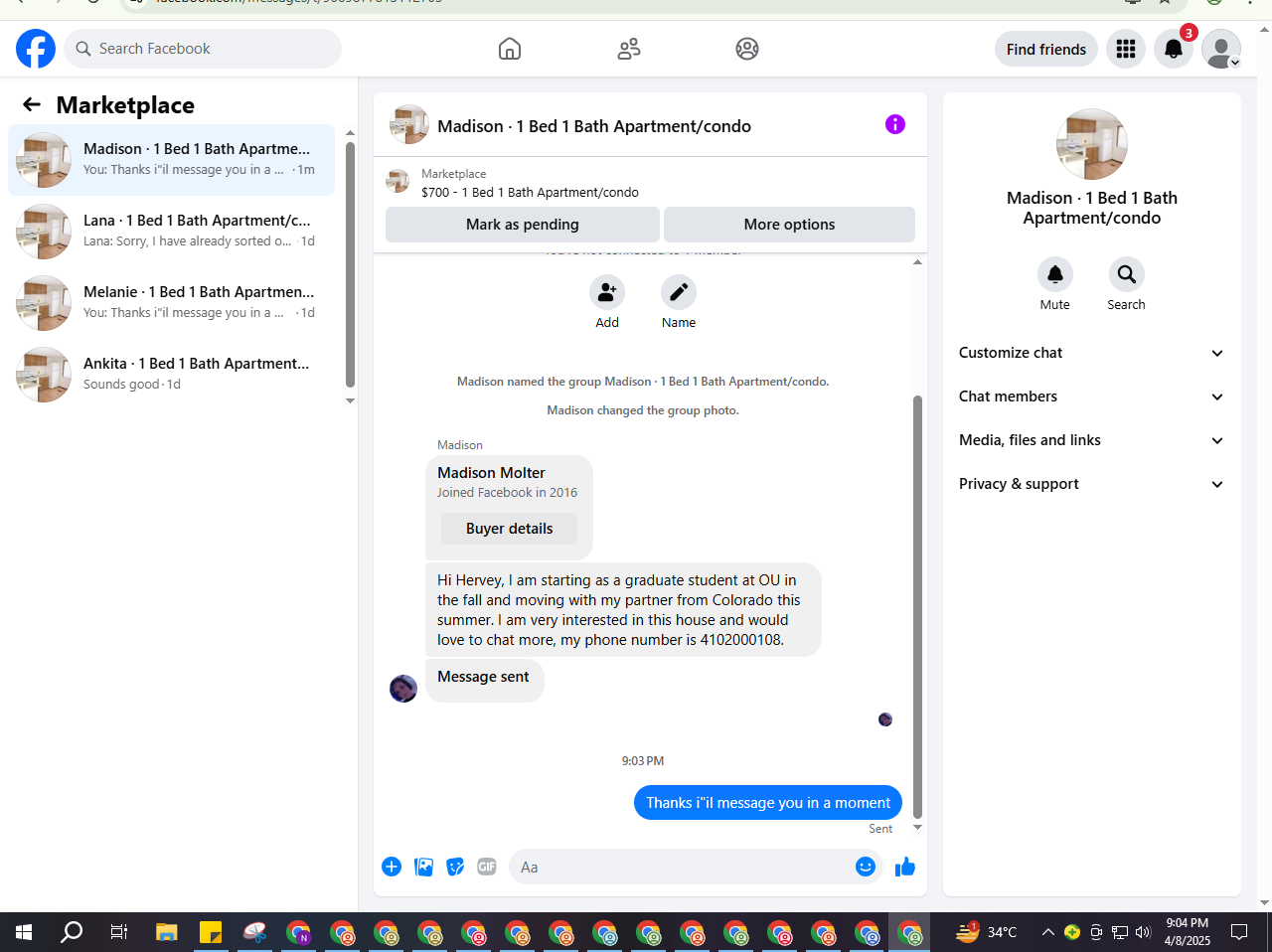
Task: Open Windows notification center icon
Action: 1239,932
